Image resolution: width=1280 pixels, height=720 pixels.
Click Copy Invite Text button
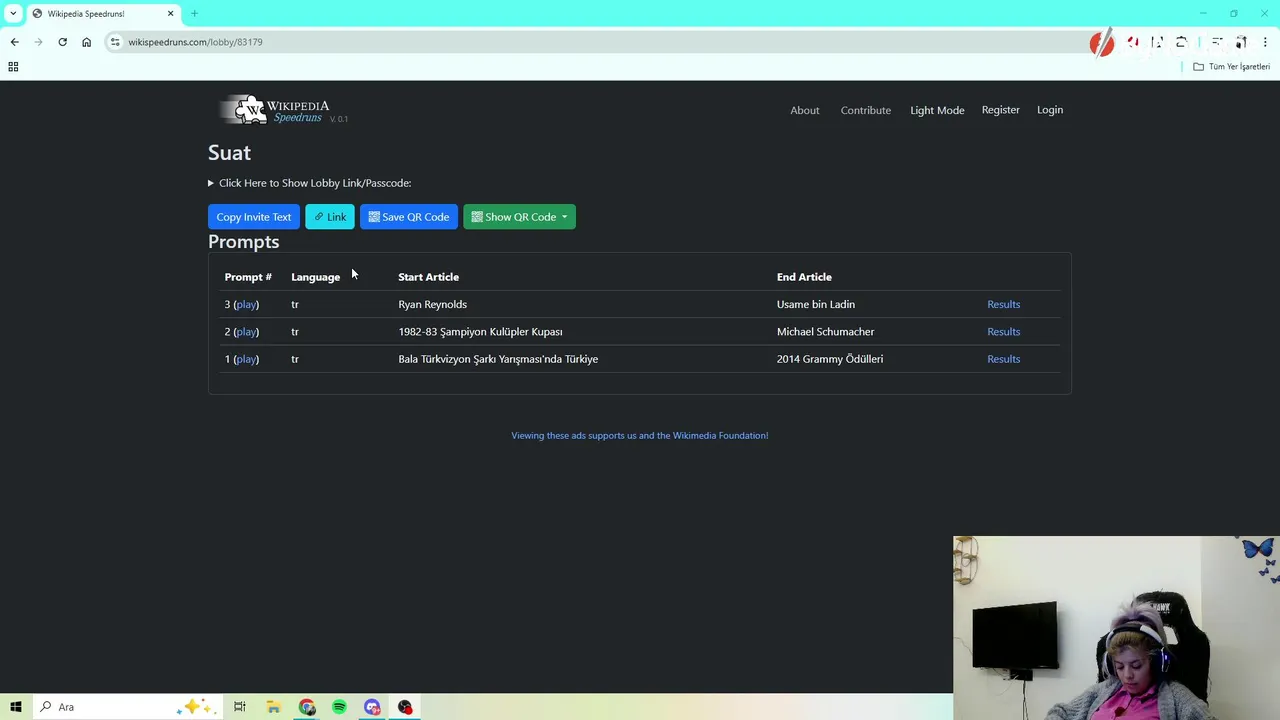tap(254, 217)
